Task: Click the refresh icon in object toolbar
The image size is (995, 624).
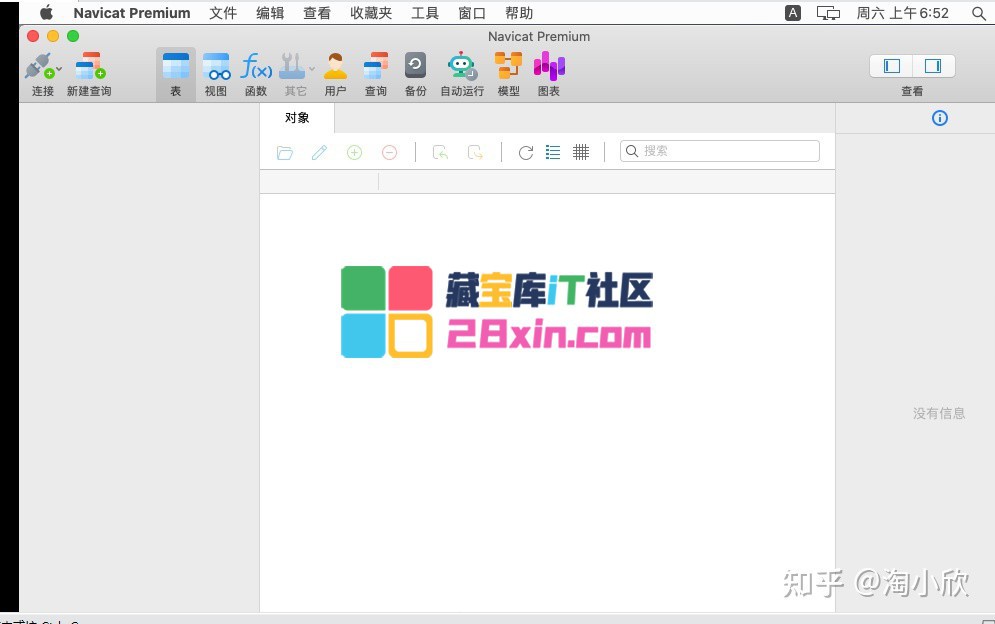Action: click(x=525, y=152)
